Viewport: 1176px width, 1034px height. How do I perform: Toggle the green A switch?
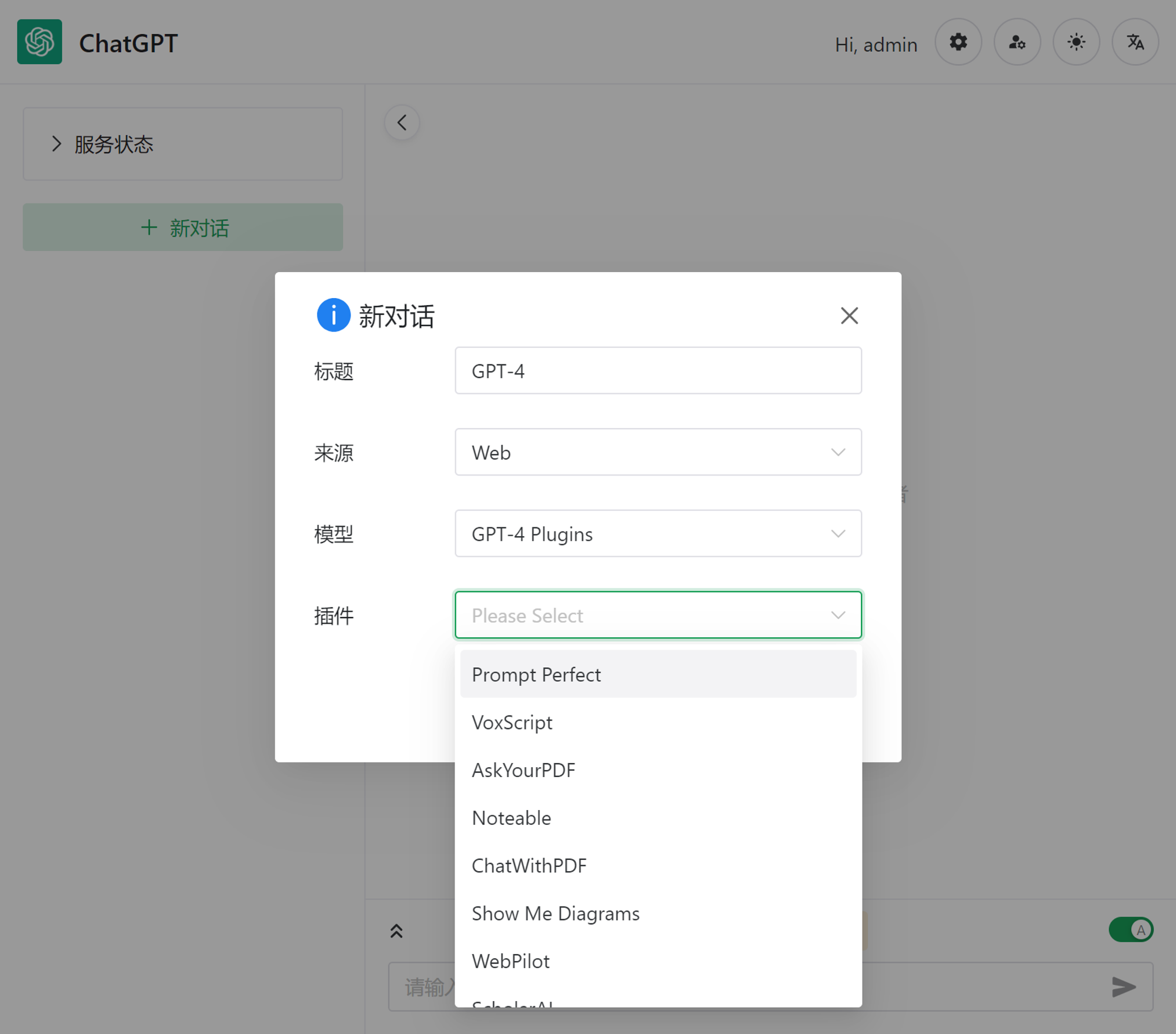pos(1131,930)
